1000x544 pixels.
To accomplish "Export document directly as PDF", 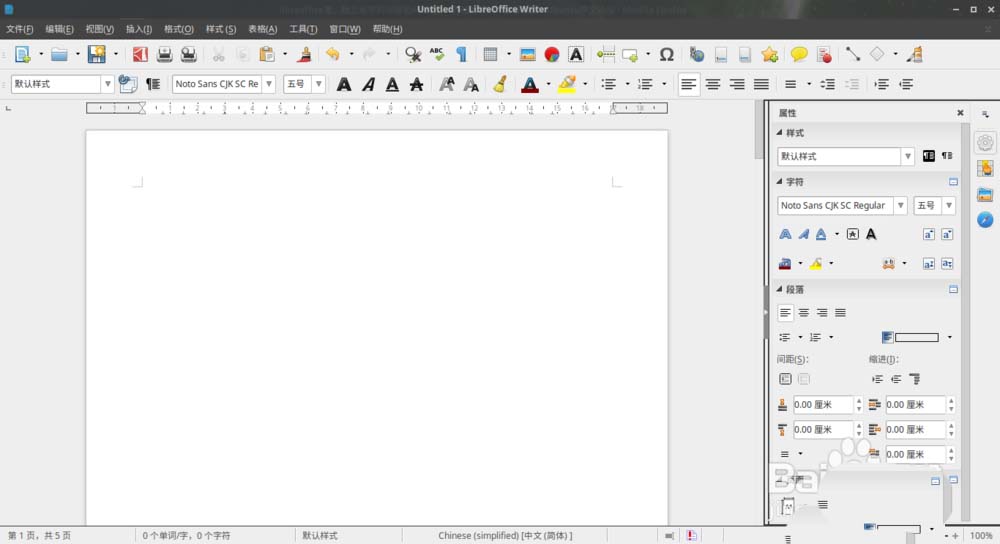I will [141, 54].
